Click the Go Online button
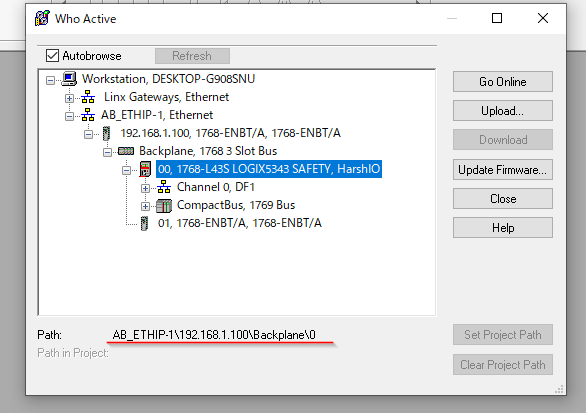Image resolution: width=586 pixels, height=413 pixels. pyautogui.click(x=503, y=81)
